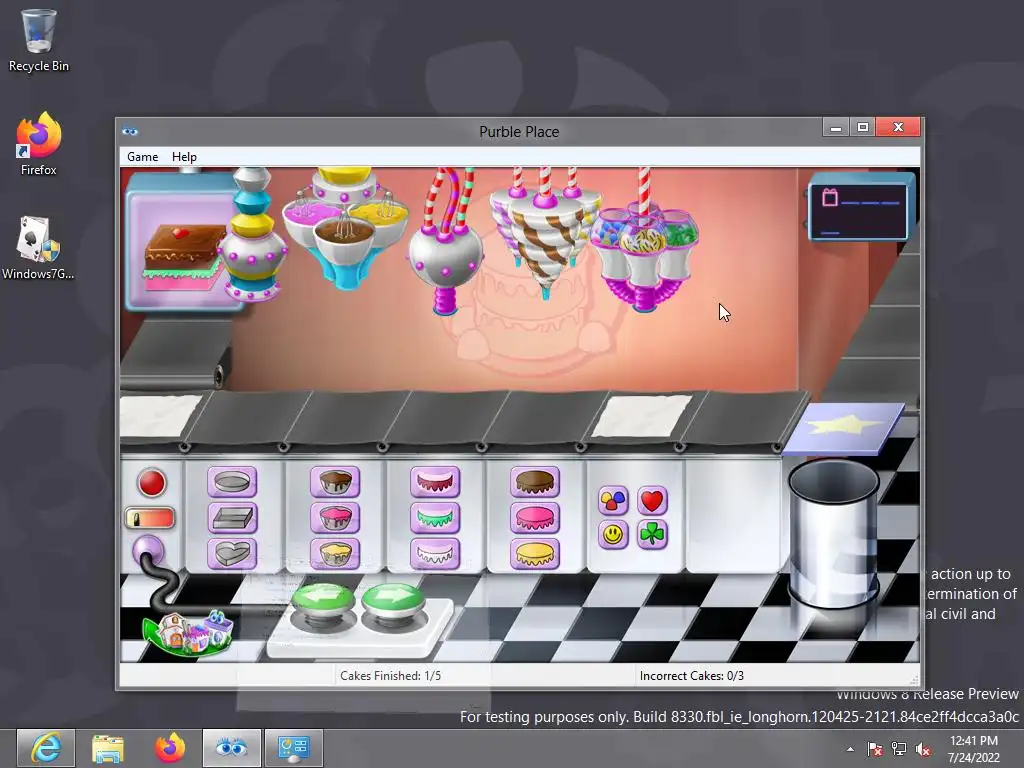
Task: Return to Purble Place village icon
Action: click(x=188, y=632)
